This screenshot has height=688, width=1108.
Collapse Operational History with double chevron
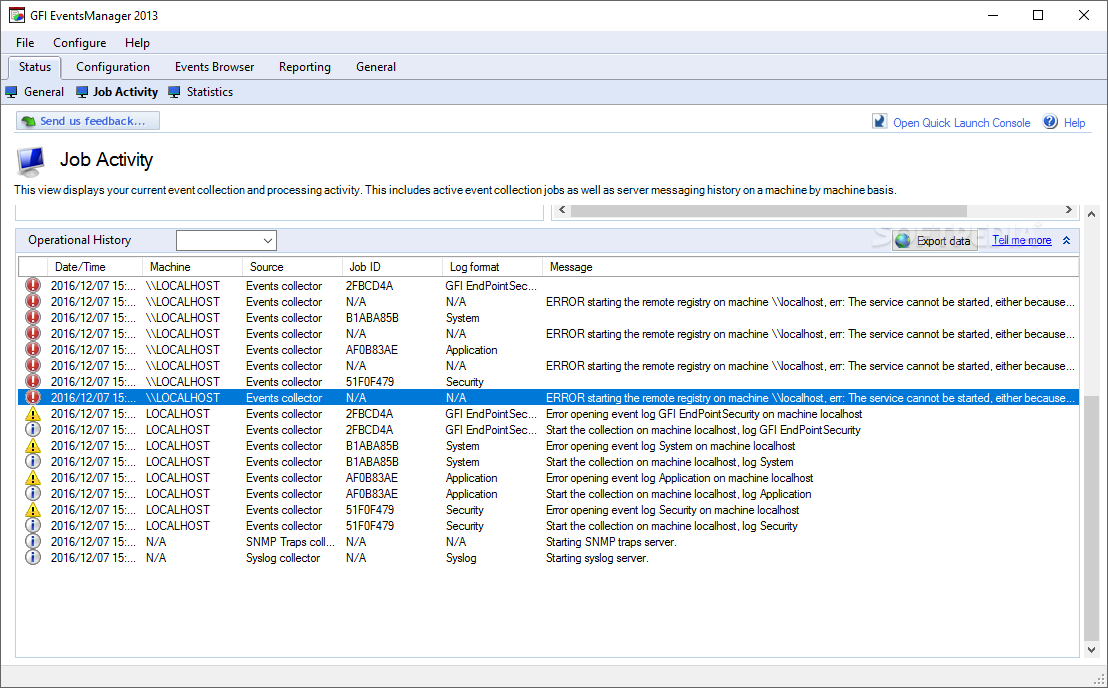click(x=1066, y=241)
